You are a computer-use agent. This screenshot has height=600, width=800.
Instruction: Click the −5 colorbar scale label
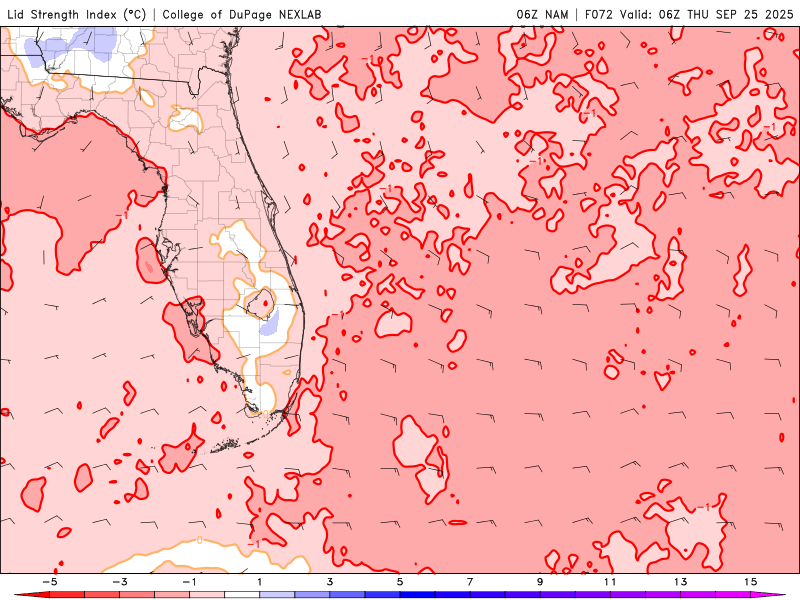click(49, 582)
